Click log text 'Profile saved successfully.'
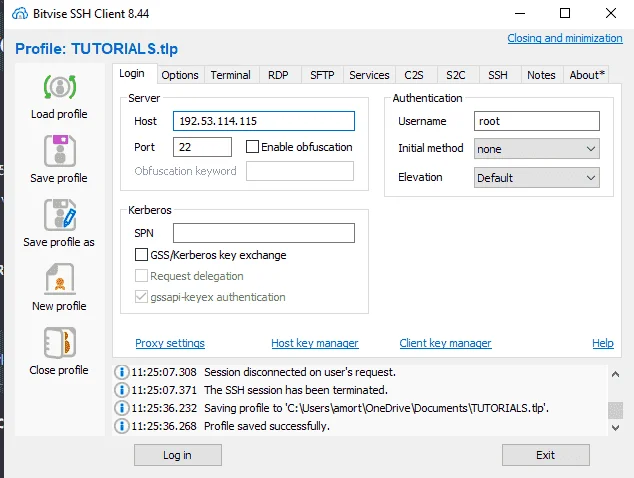634x478 pixels. click(x=267, y=426)
